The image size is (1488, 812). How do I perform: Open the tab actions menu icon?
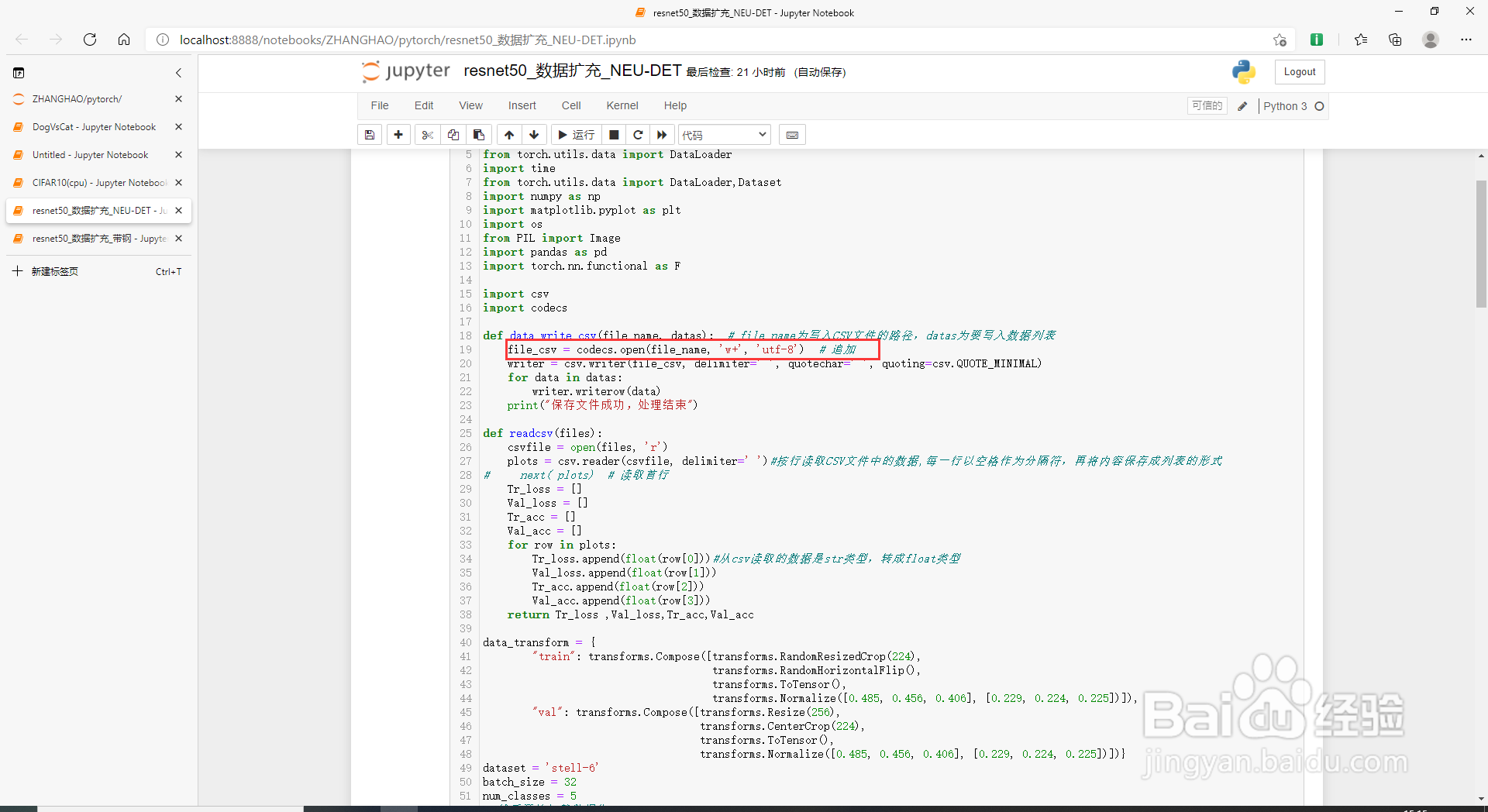point(19,73)
